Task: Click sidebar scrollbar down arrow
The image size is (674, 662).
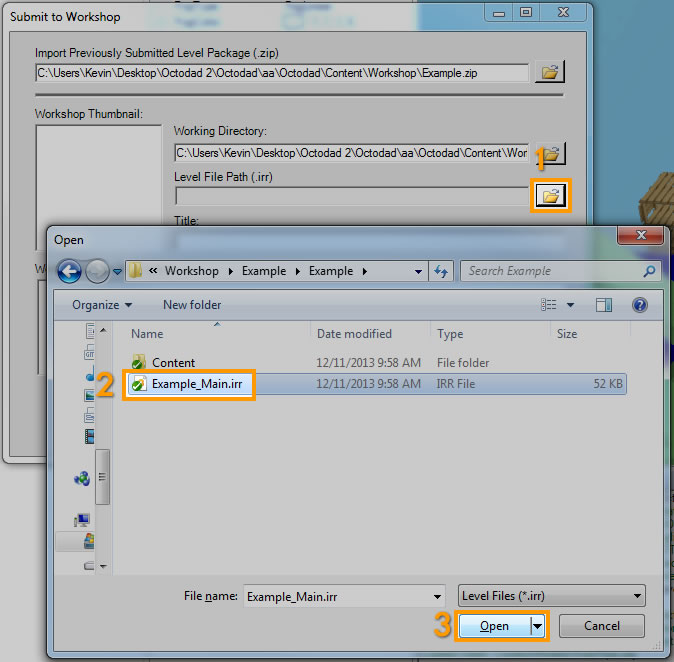Action: tap(103, 566)
